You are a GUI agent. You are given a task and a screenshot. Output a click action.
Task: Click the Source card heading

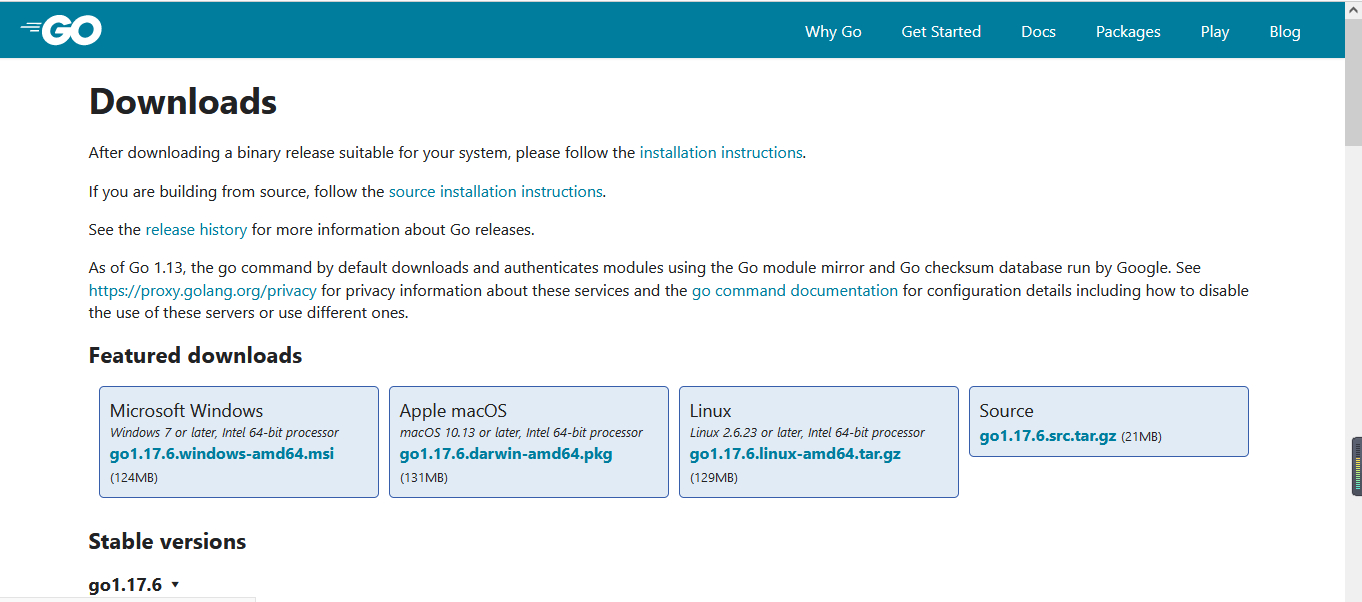tap(1006, 411)
